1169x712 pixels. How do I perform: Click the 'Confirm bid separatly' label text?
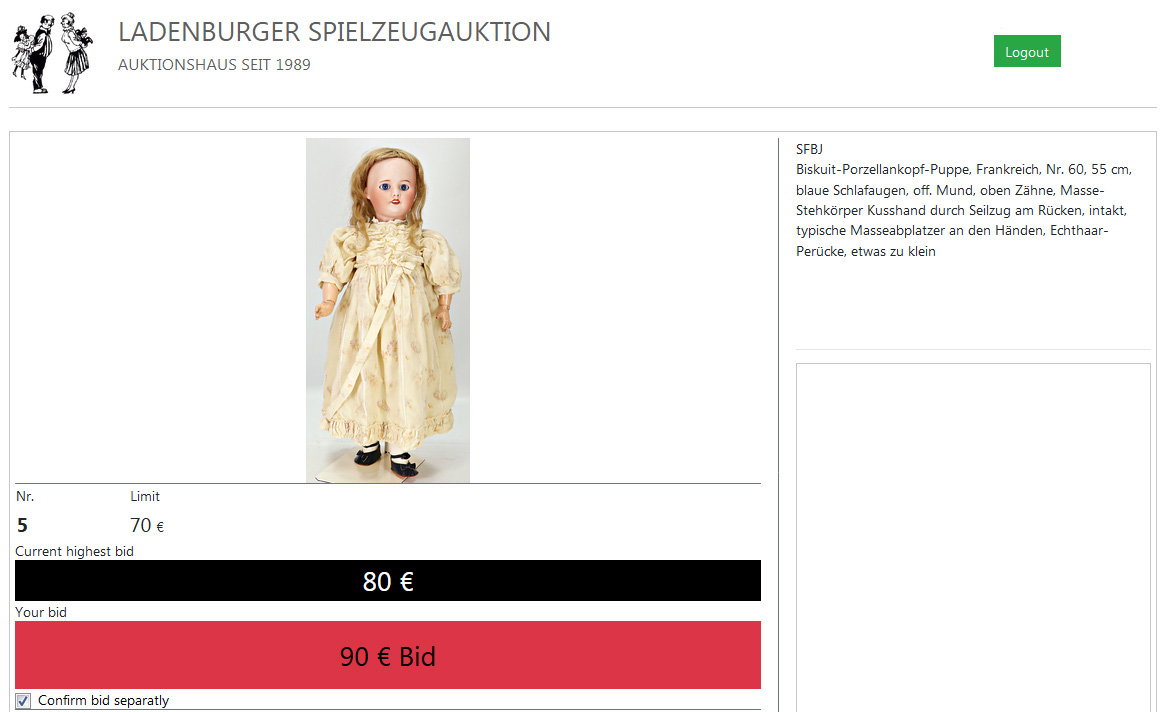tap(104, 701)
